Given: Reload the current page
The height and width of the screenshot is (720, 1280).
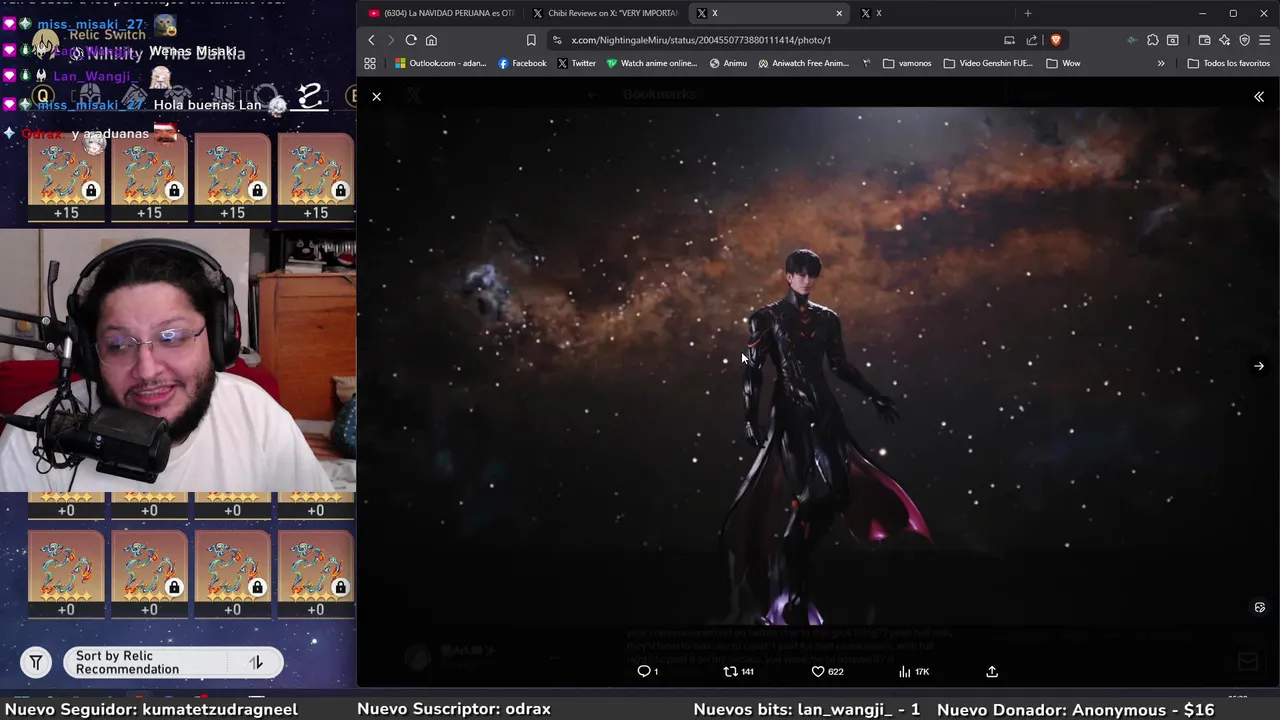Looking at the screenshot, I should tap(411, 40).
